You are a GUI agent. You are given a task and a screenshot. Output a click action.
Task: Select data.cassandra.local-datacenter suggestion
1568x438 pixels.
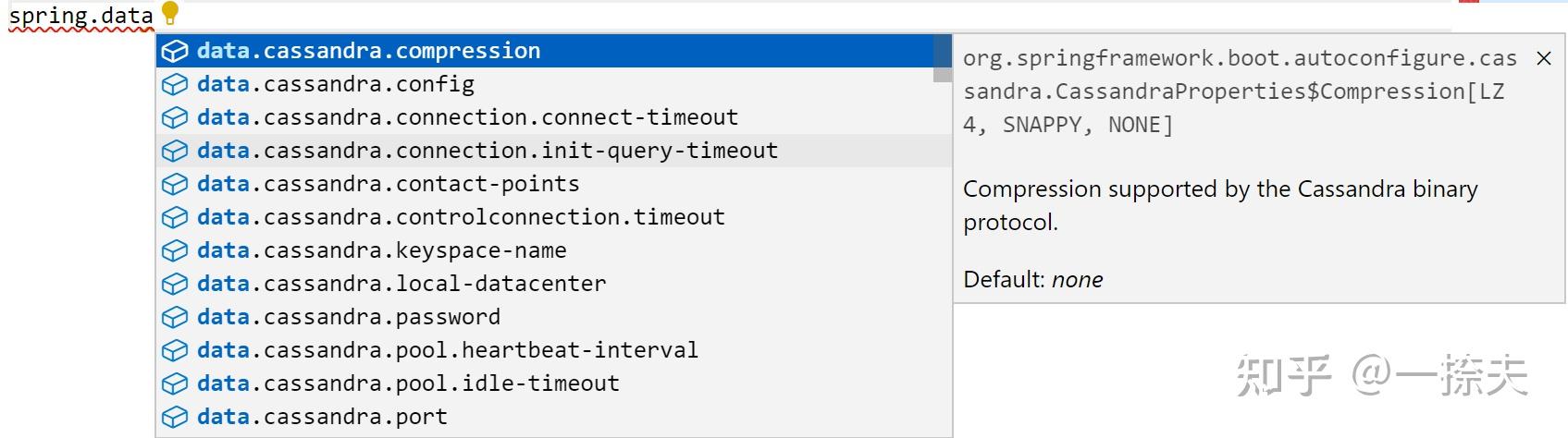click(x=553, y=284)
